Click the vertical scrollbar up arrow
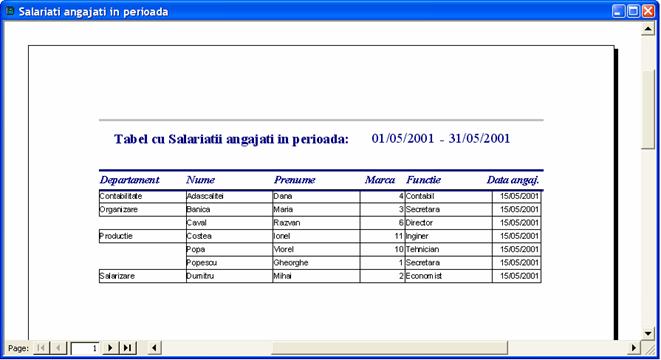Viewport: 661px width, 360px height. tap(648, 29)
